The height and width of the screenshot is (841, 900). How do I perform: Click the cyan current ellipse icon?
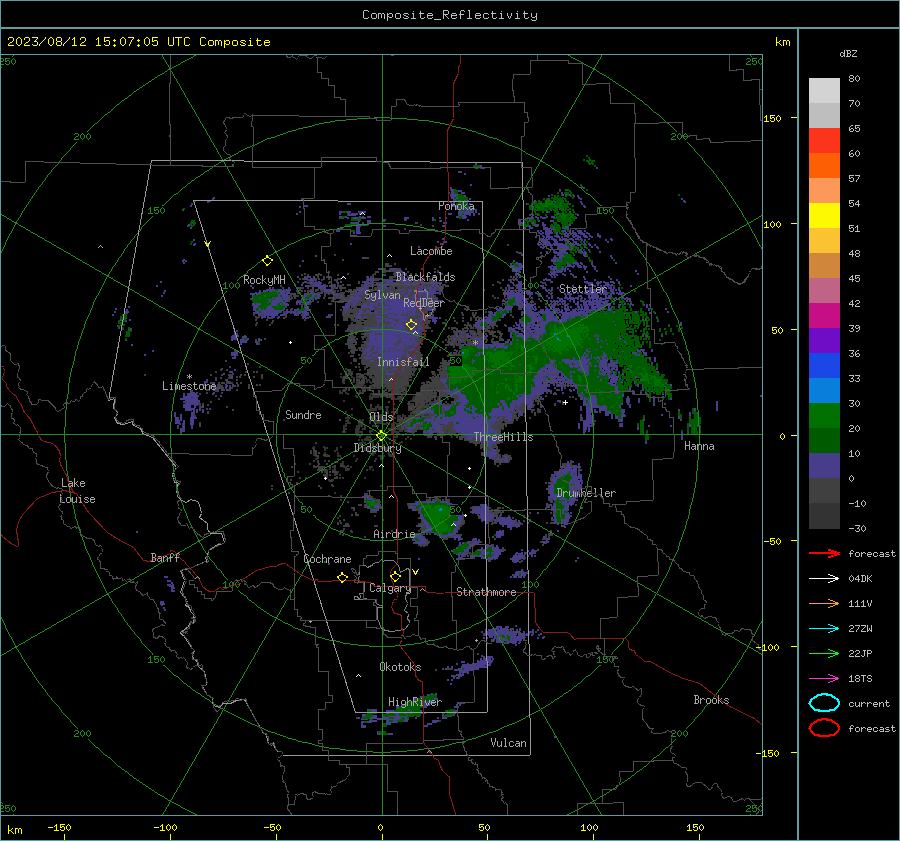point(824,703)
